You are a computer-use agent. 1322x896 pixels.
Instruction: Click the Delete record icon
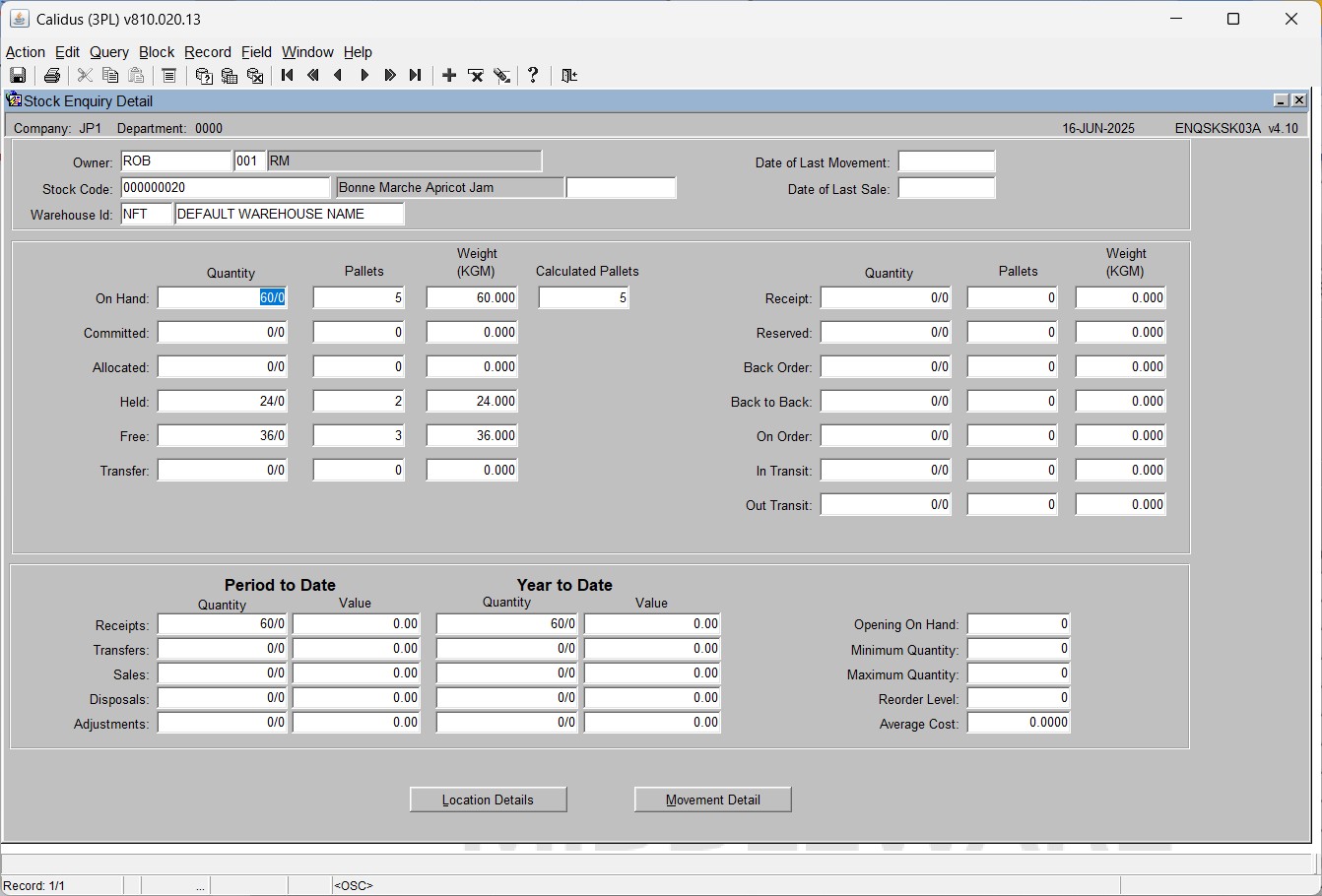click(x=476, y=76)
